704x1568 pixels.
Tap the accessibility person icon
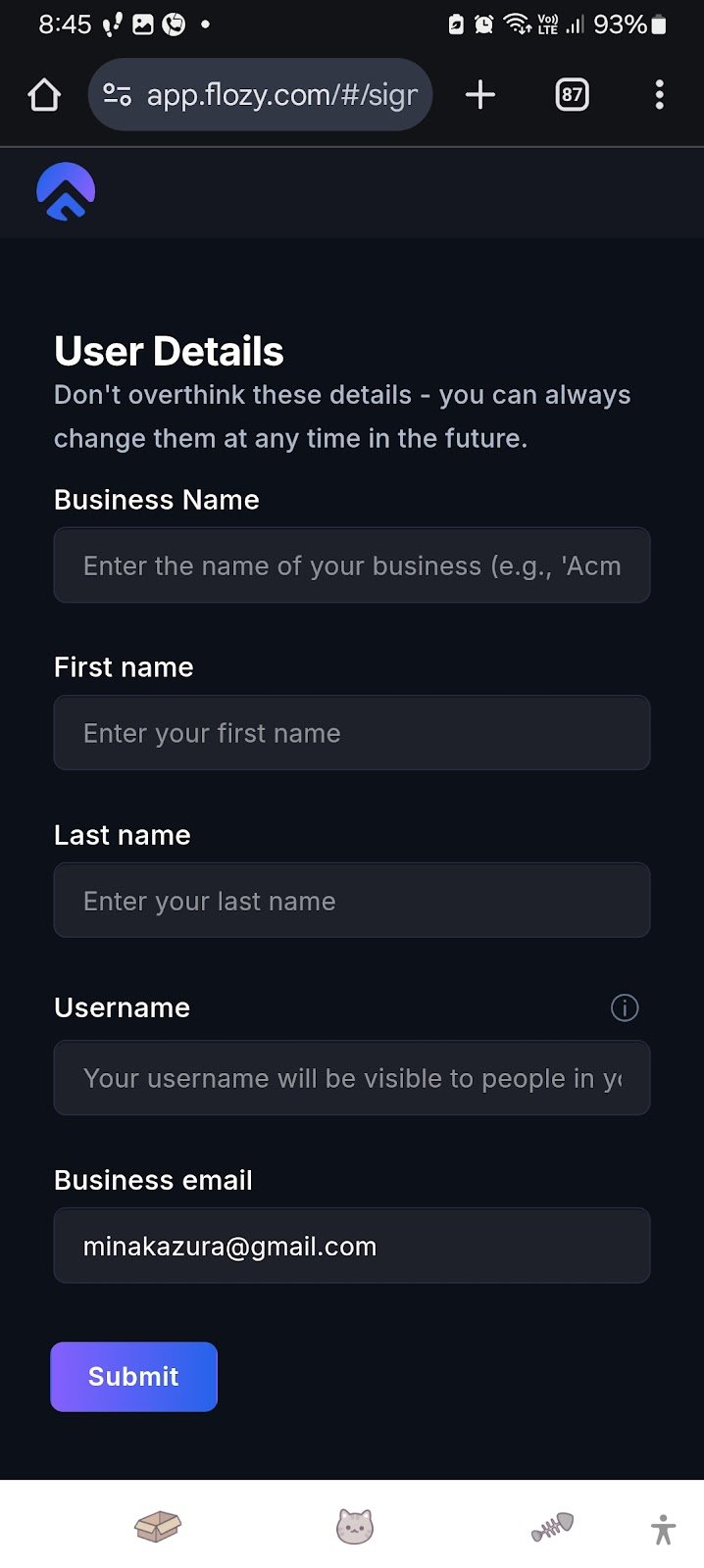[664, 1529]
